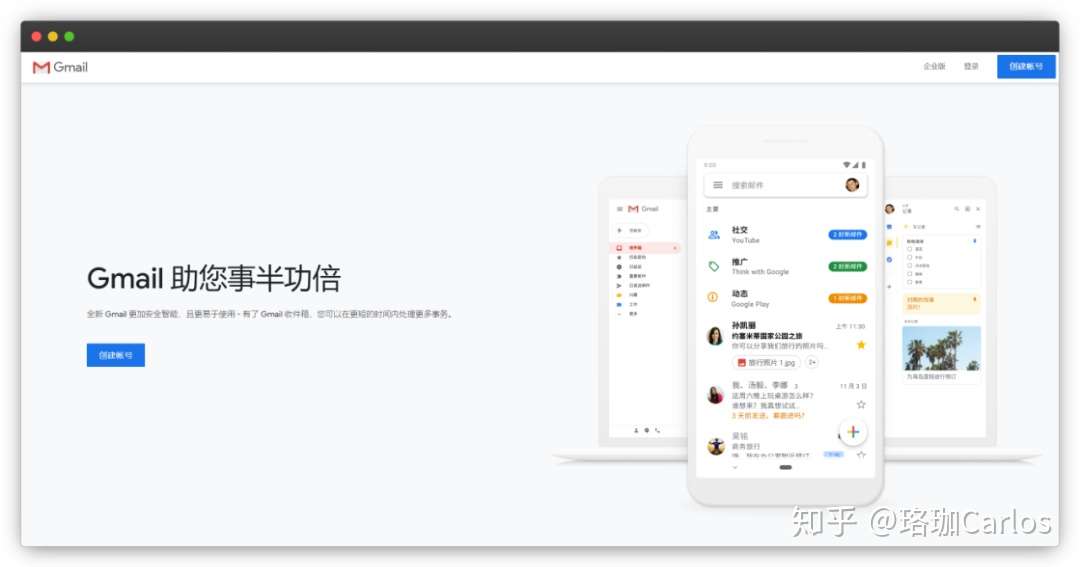1080x567 pixels.
Task: Click the 2+ more attachments chip
Action: click(812, 362)
